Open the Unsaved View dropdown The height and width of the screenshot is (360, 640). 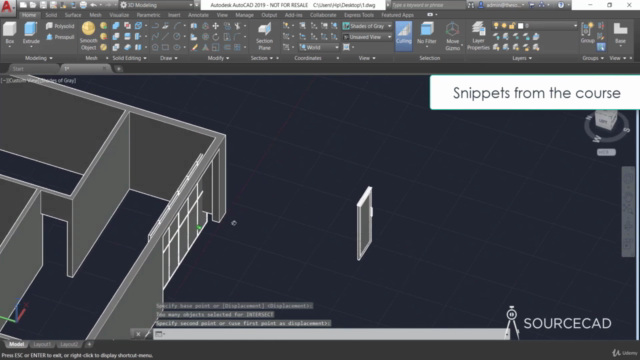point(367,37)
